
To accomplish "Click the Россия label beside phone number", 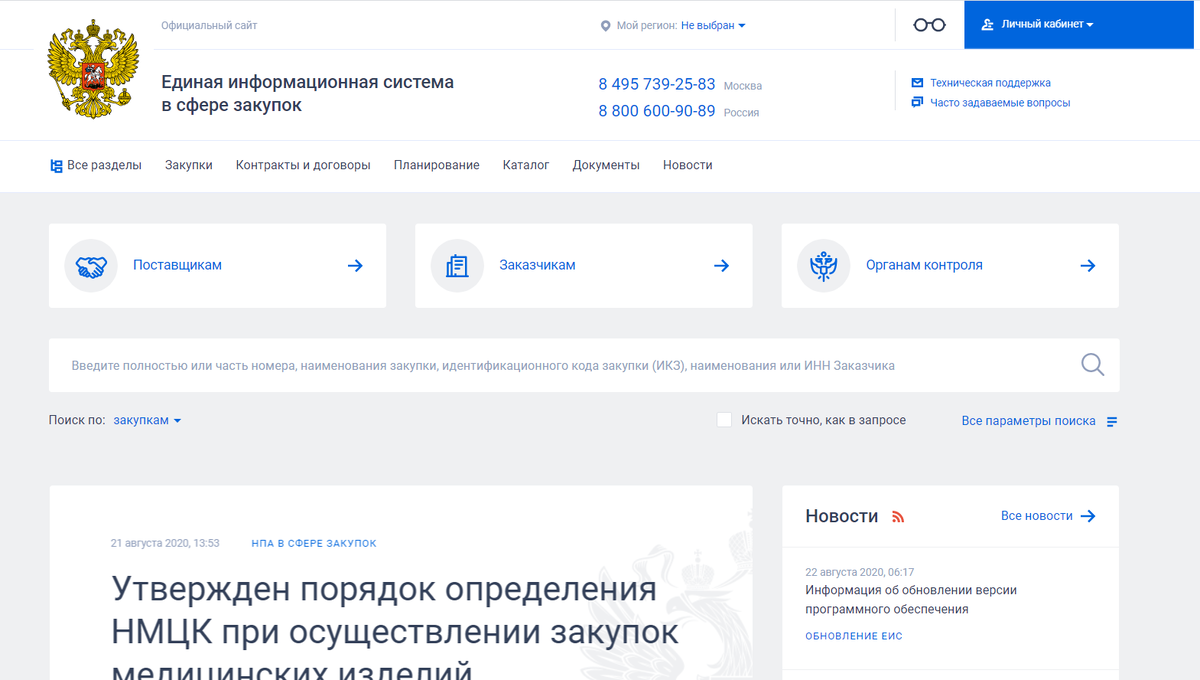I will (x=741, y=113).
